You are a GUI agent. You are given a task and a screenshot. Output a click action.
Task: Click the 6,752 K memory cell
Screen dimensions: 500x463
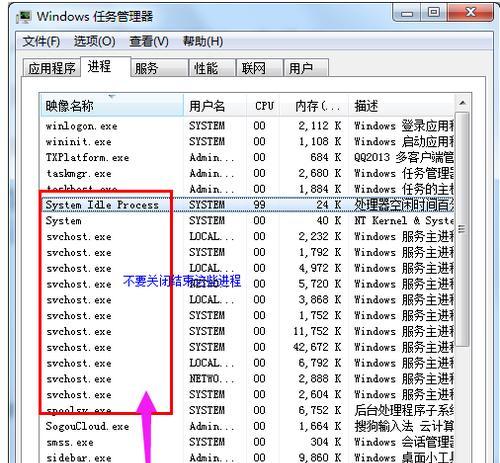320,410
